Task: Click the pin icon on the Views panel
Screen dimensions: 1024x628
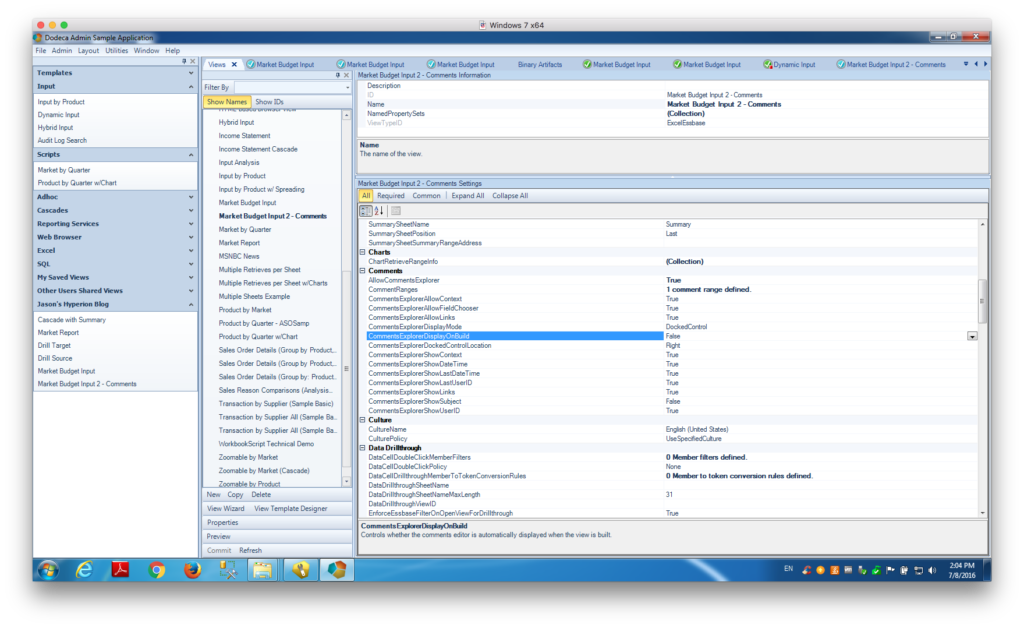Action: (x=337, y=75)
